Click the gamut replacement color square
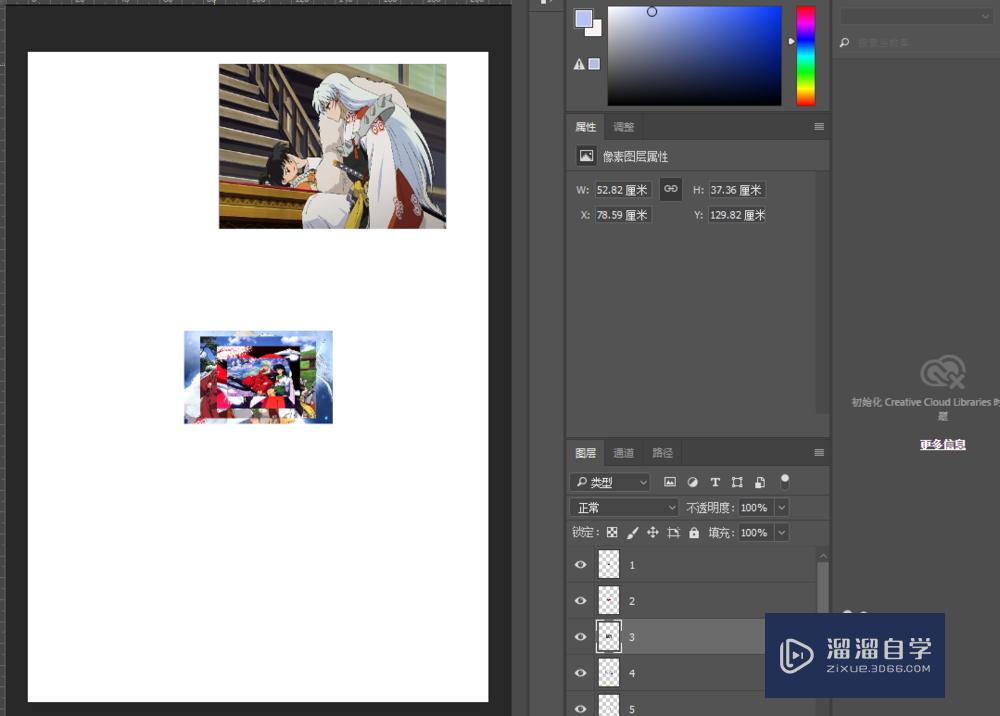This screenshot has width=1000, height=716. point(594,64)
